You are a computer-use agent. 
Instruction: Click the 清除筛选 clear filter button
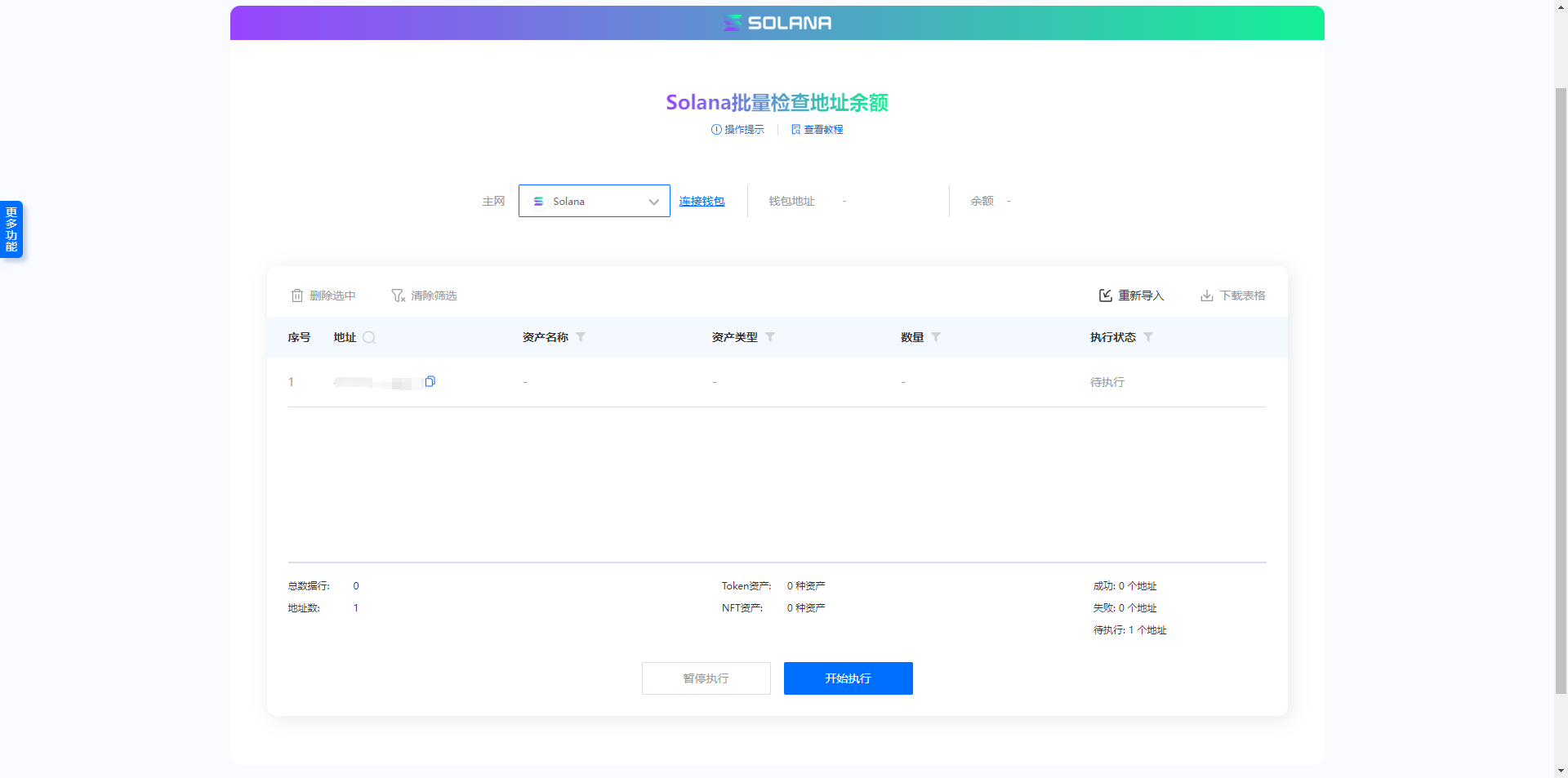pyautogui.click(x=424, y=296)
